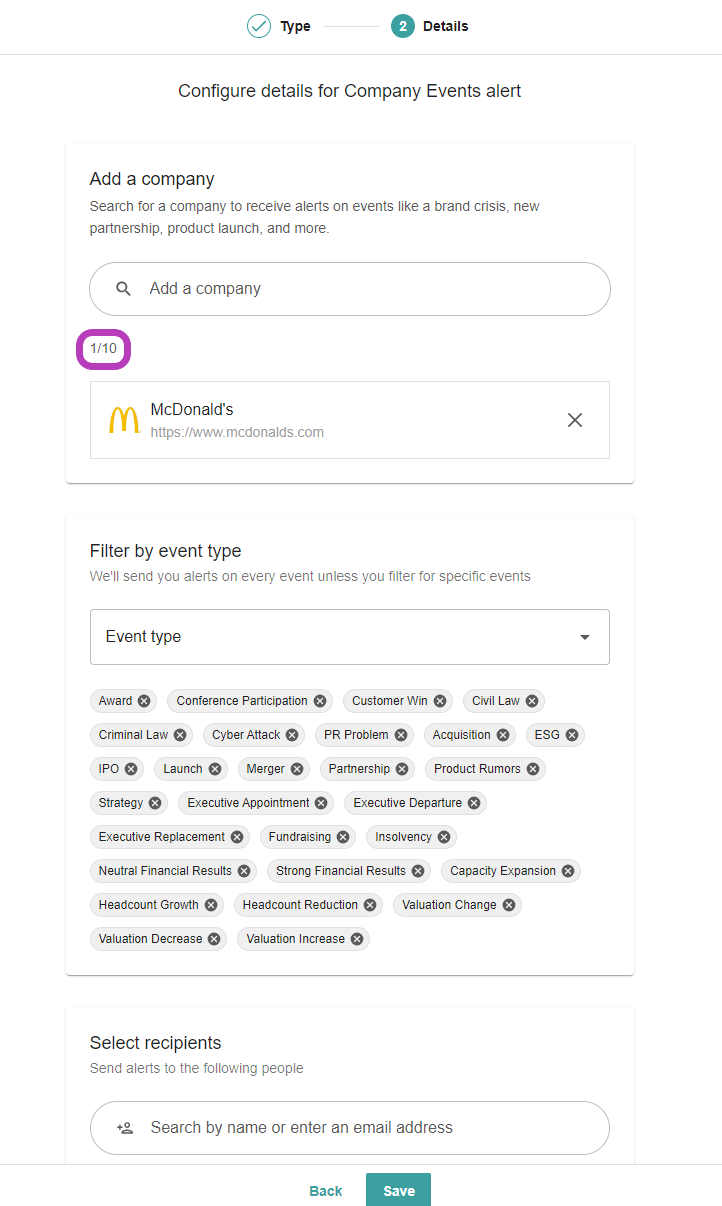The image size is (722, 1206).
Task: Click the add-person icon in recipients
Action: tap(125, 1128)
